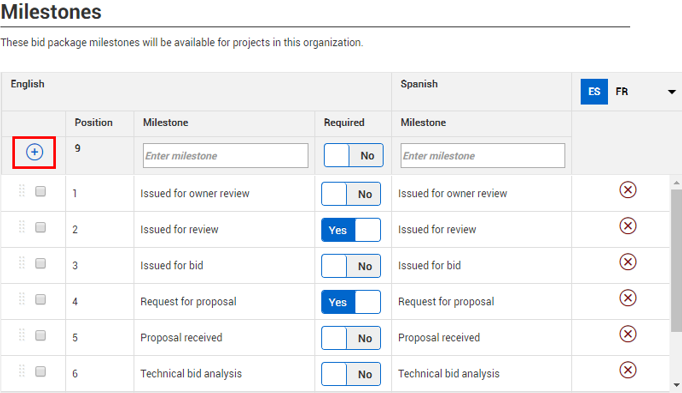
Task: Click the scrollbar up arrow
Action: [676, 183]
